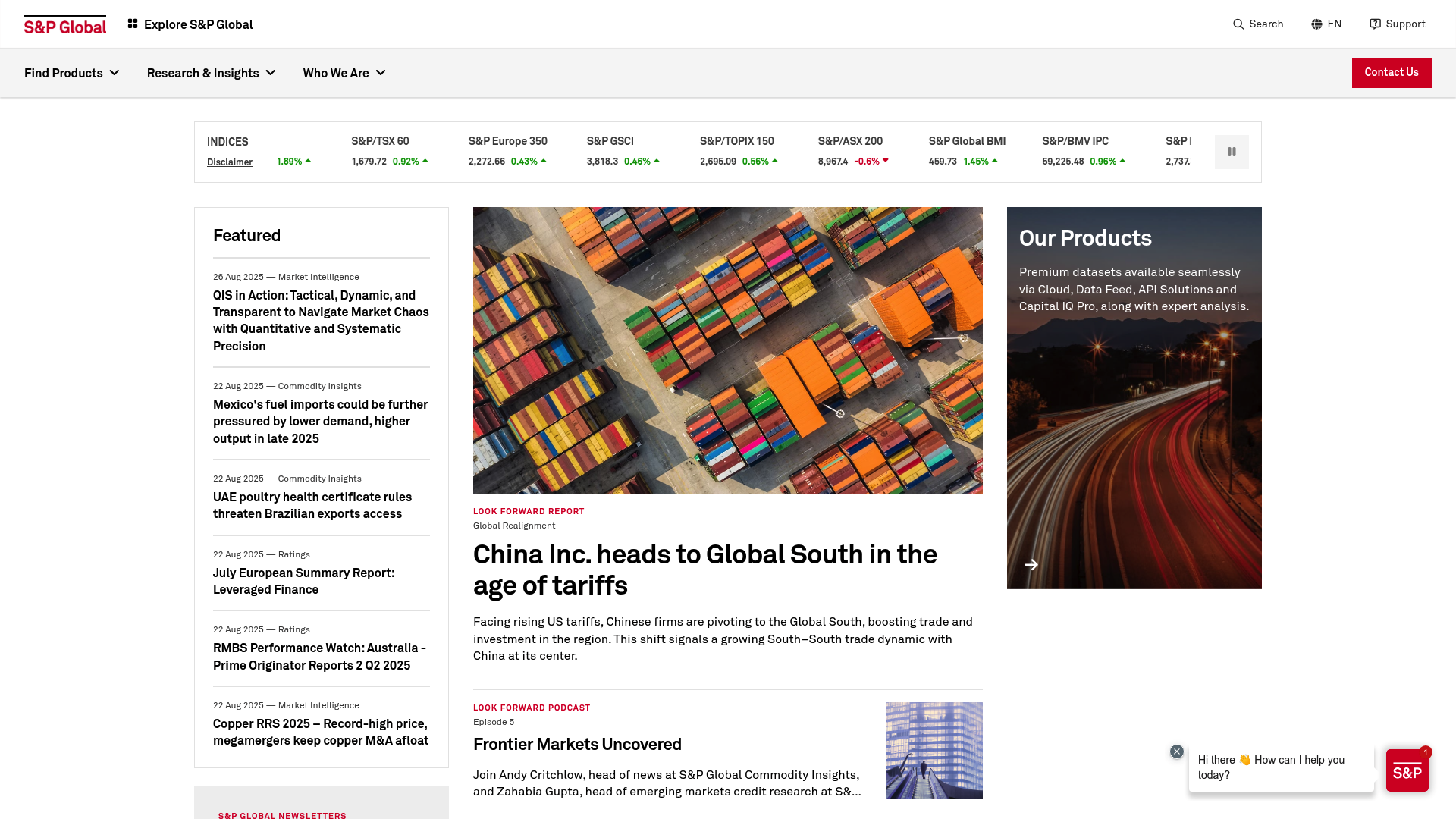Click the Support chat bubble icon
The width and height of the screenshot is (1456, 819).
click(x=1375, y=24)
